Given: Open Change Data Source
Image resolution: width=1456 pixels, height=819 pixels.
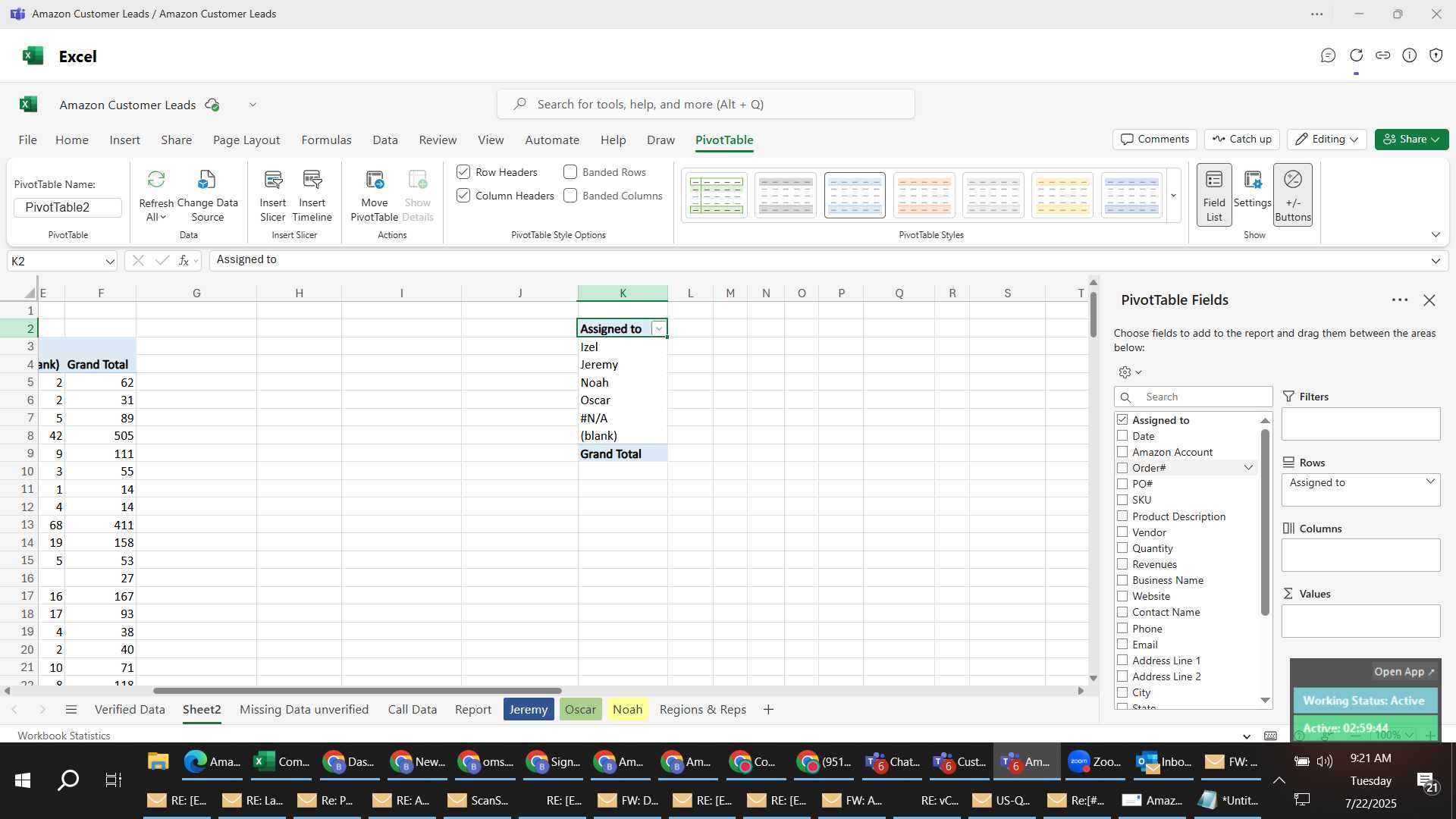Looking at the screenshot, I should 207,196.
